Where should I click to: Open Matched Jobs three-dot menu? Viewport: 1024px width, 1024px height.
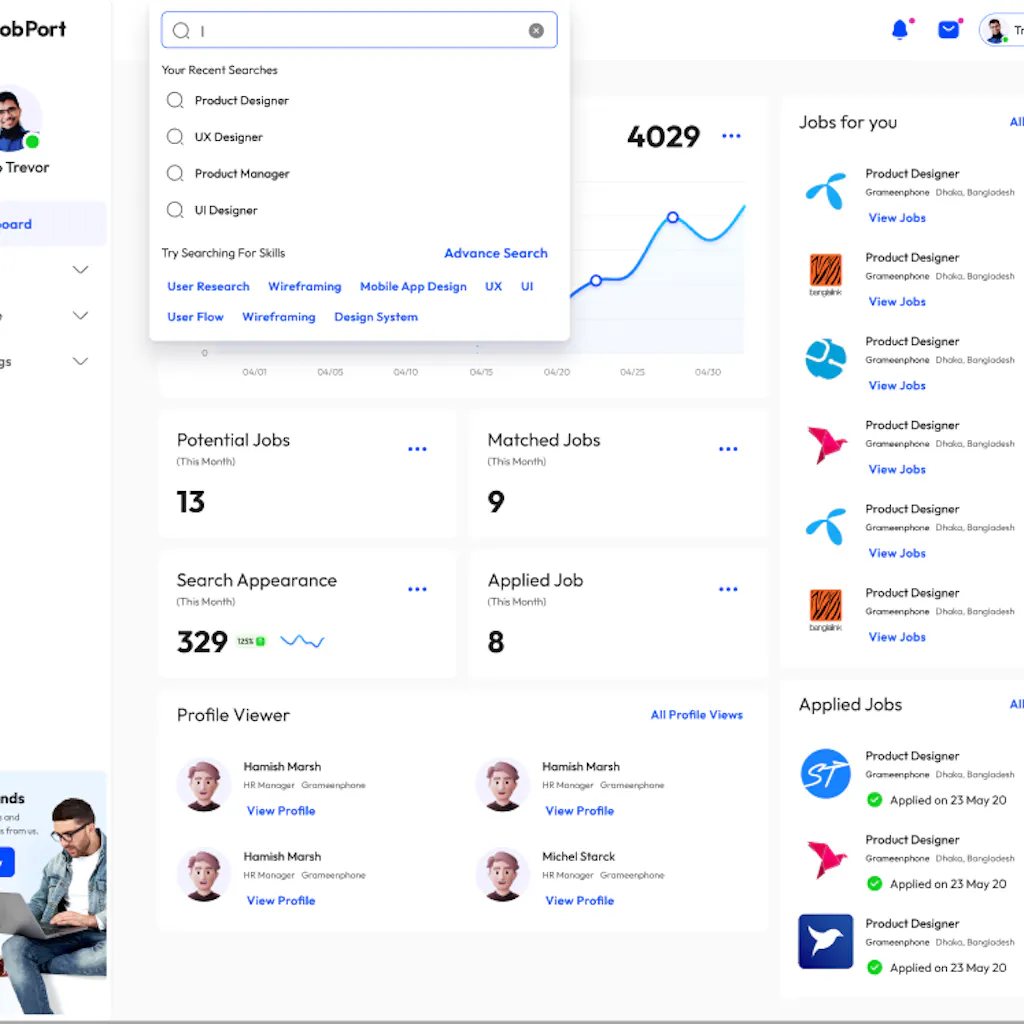(x=728, y=449)
